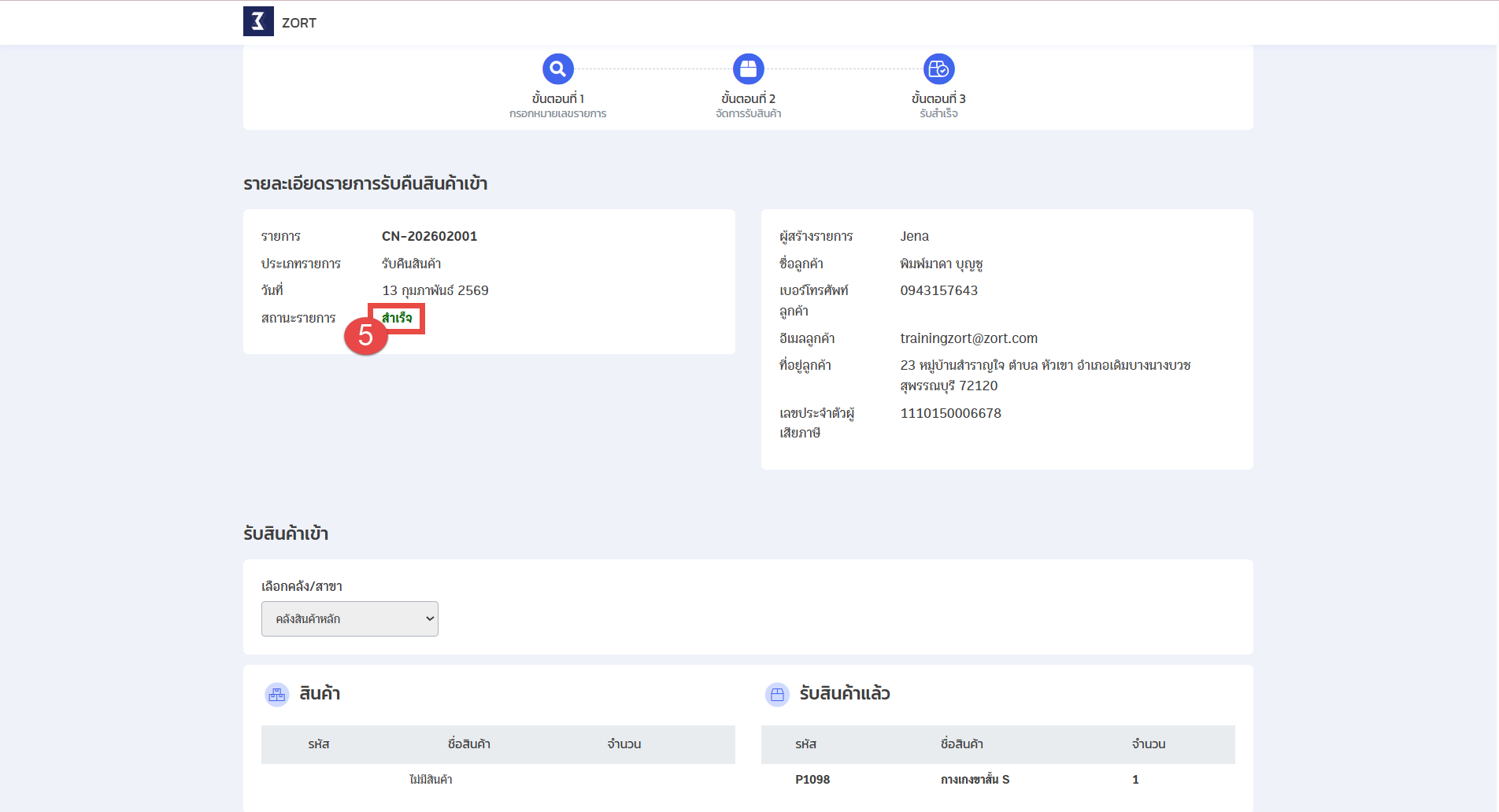Click the ZORT logo icon
This screenshot has height=812, width=1499.
tap(258, 22)
